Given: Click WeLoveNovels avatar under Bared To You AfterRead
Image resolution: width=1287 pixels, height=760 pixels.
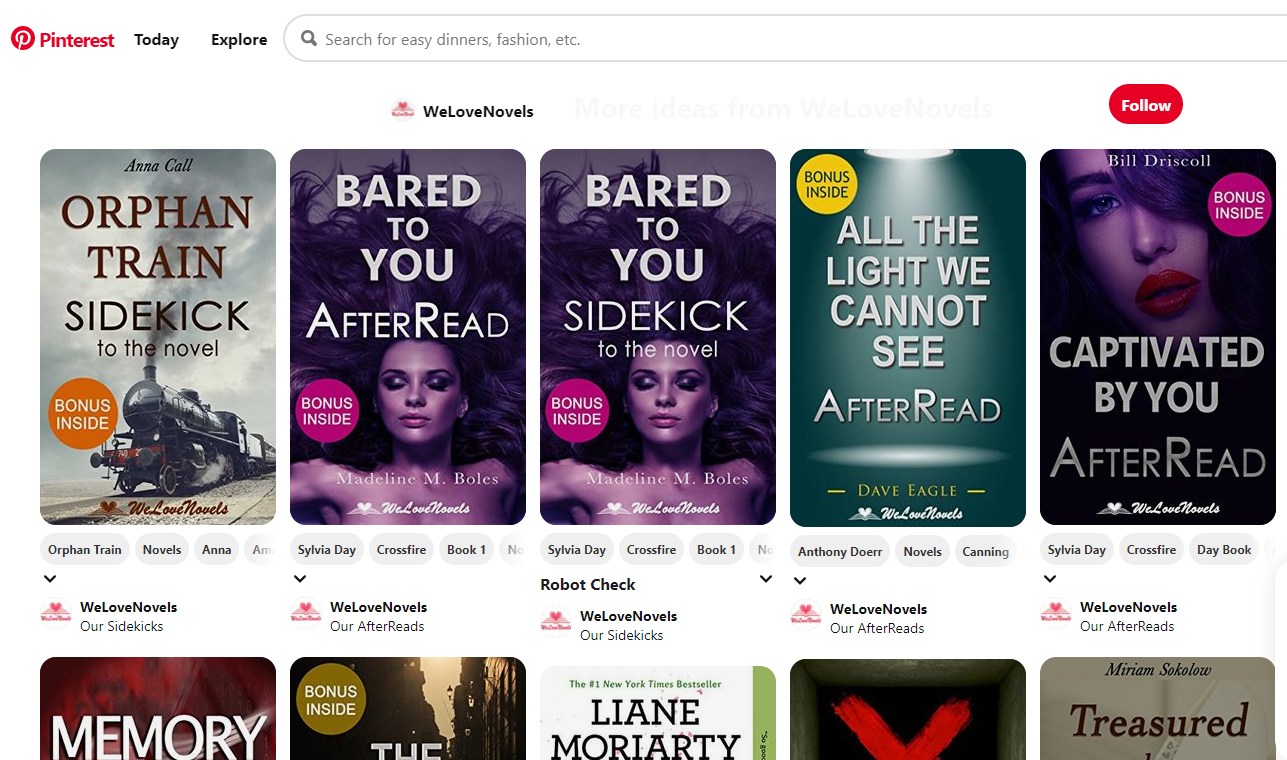Looking at the screenshot, I should [x=306, y=614].
